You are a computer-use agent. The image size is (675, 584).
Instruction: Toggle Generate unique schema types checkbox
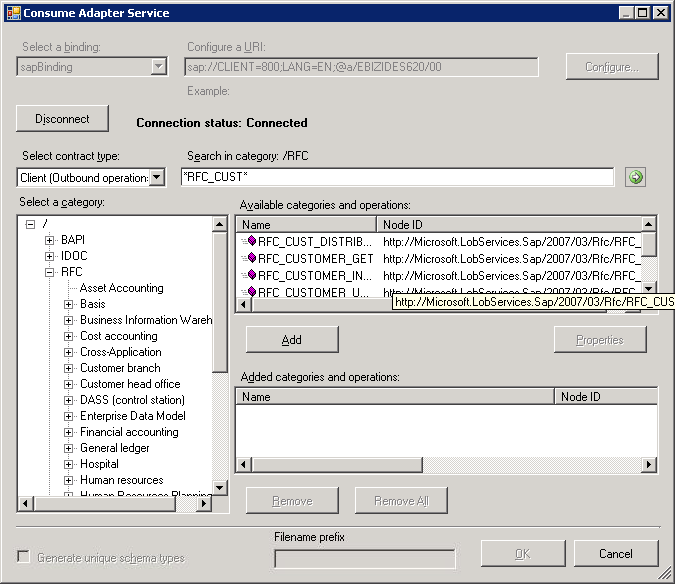click(x=24, y=556)
